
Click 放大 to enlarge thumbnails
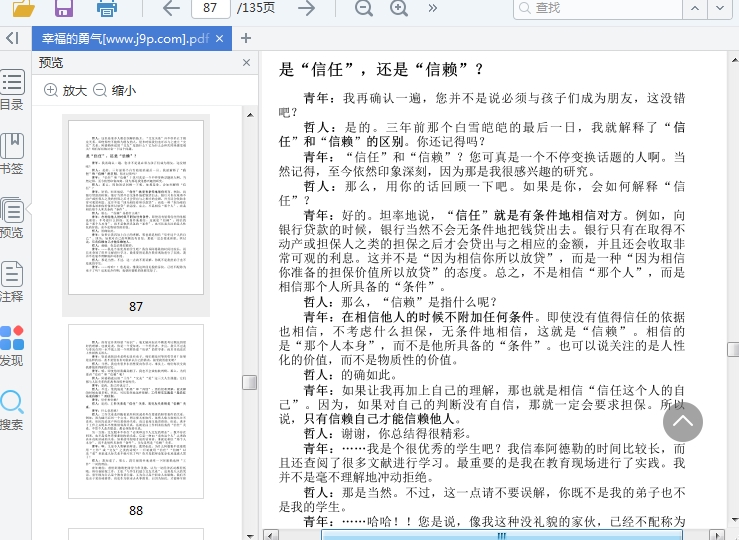66,90
